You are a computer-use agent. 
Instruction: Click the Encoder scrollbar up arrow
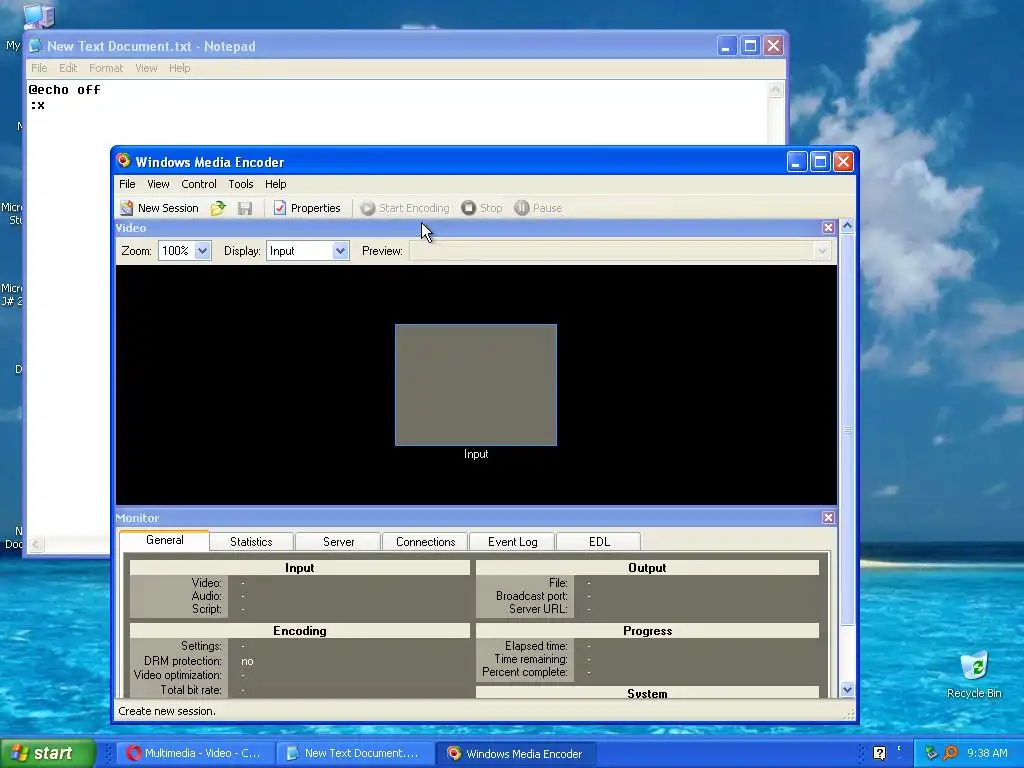click(847, 226)
